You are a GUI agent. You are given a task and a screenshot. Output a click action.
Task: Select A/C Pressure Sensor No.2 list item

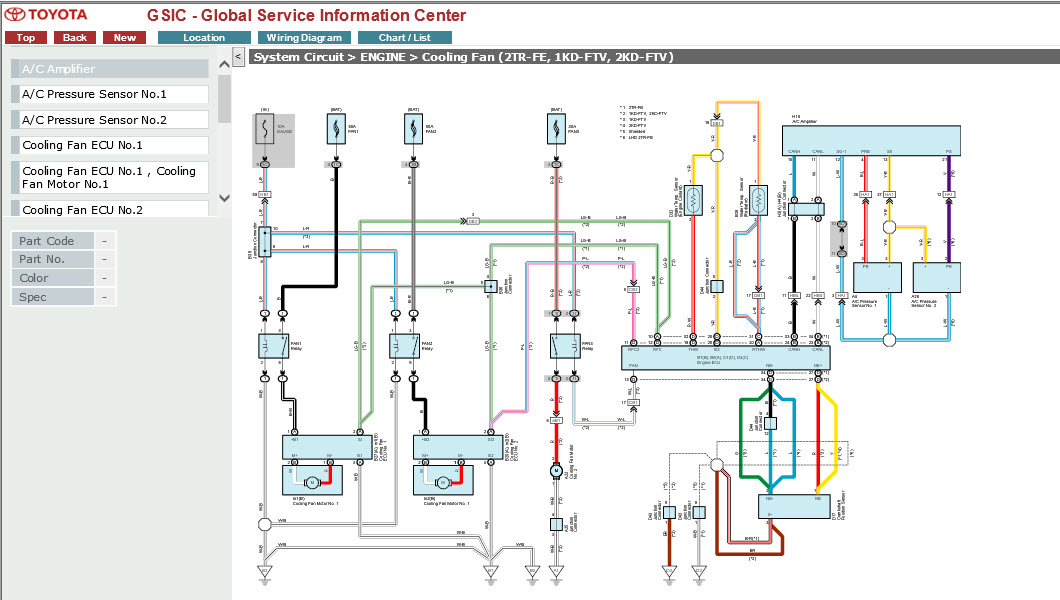point(110,120)
